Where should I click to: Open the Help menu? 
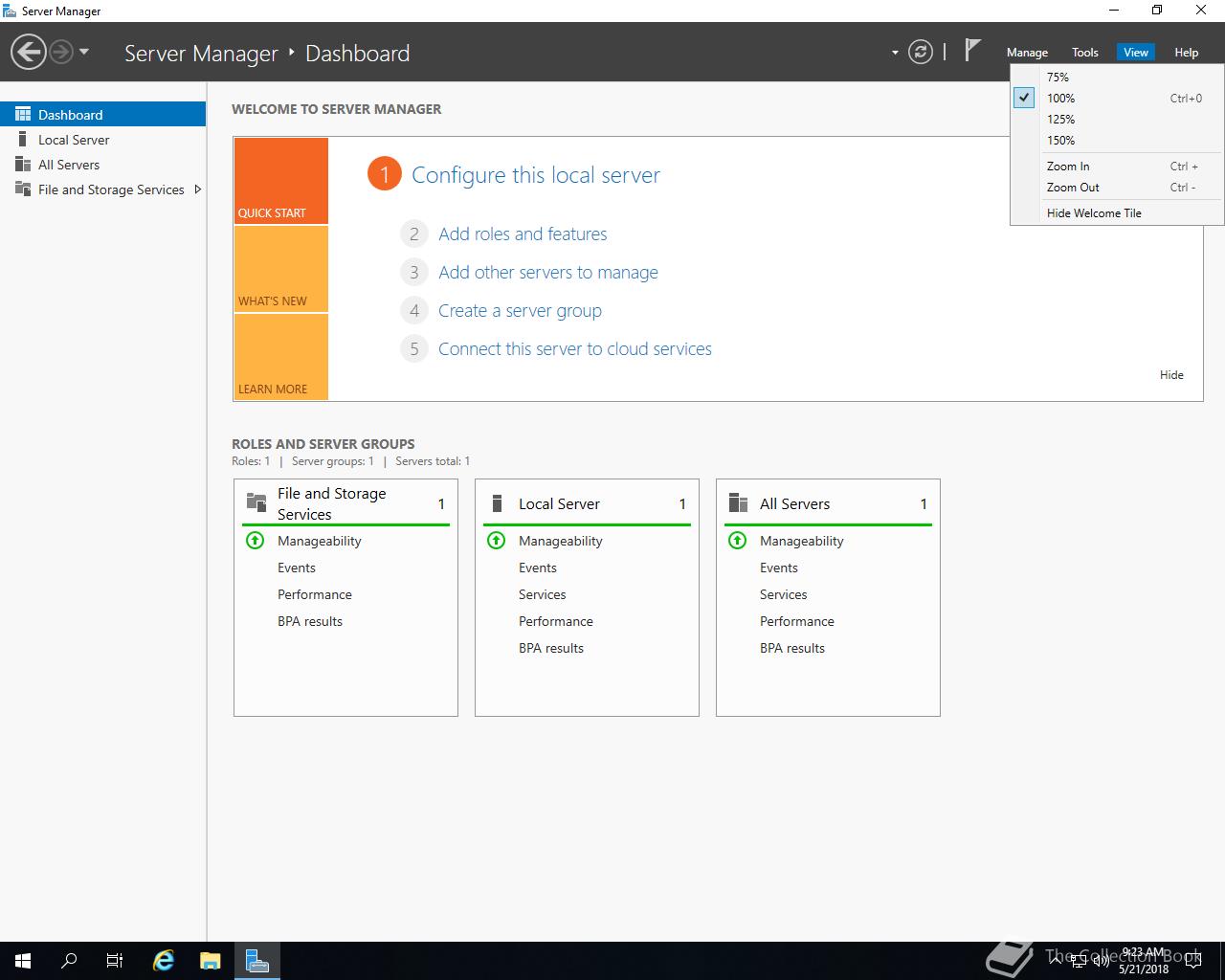coord(1187,53)
